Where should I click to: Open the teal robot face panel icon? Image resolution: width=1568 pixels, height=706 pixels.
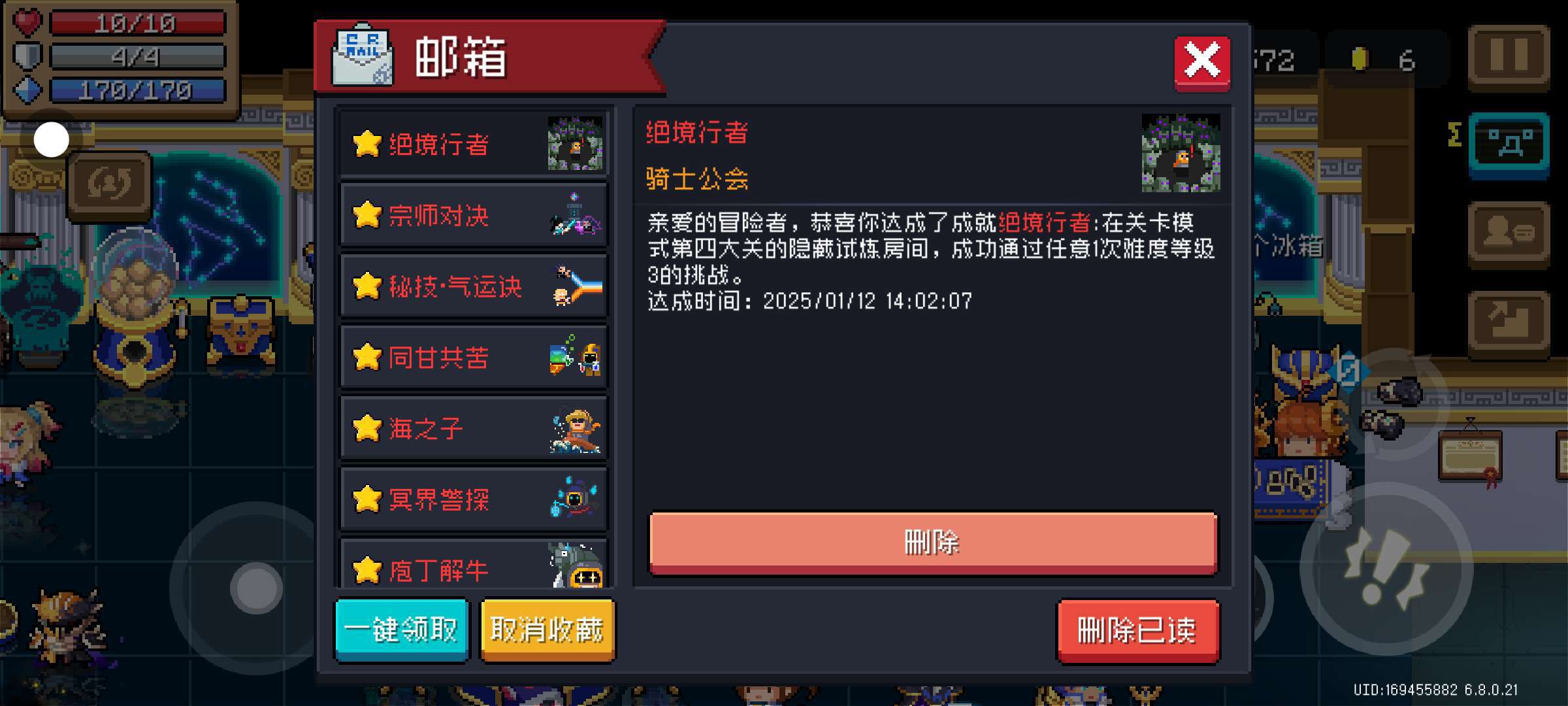[x=1509, y=145]
